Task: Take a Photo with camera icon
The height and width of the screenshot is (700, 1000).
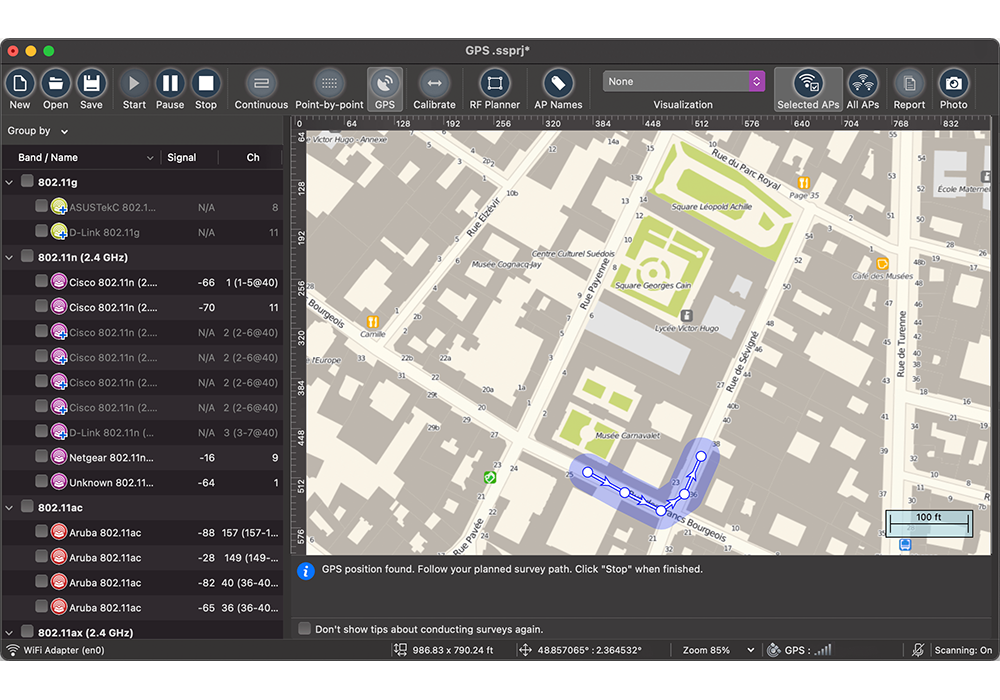Action: (x=953, y=89)
